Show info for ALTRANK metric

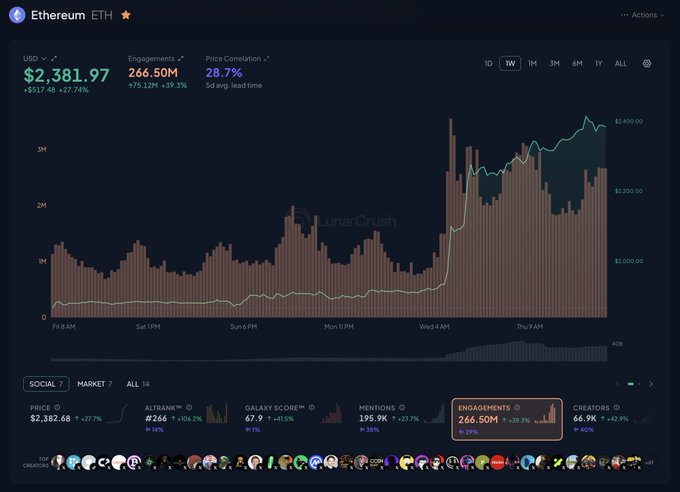tap(189, 407)
